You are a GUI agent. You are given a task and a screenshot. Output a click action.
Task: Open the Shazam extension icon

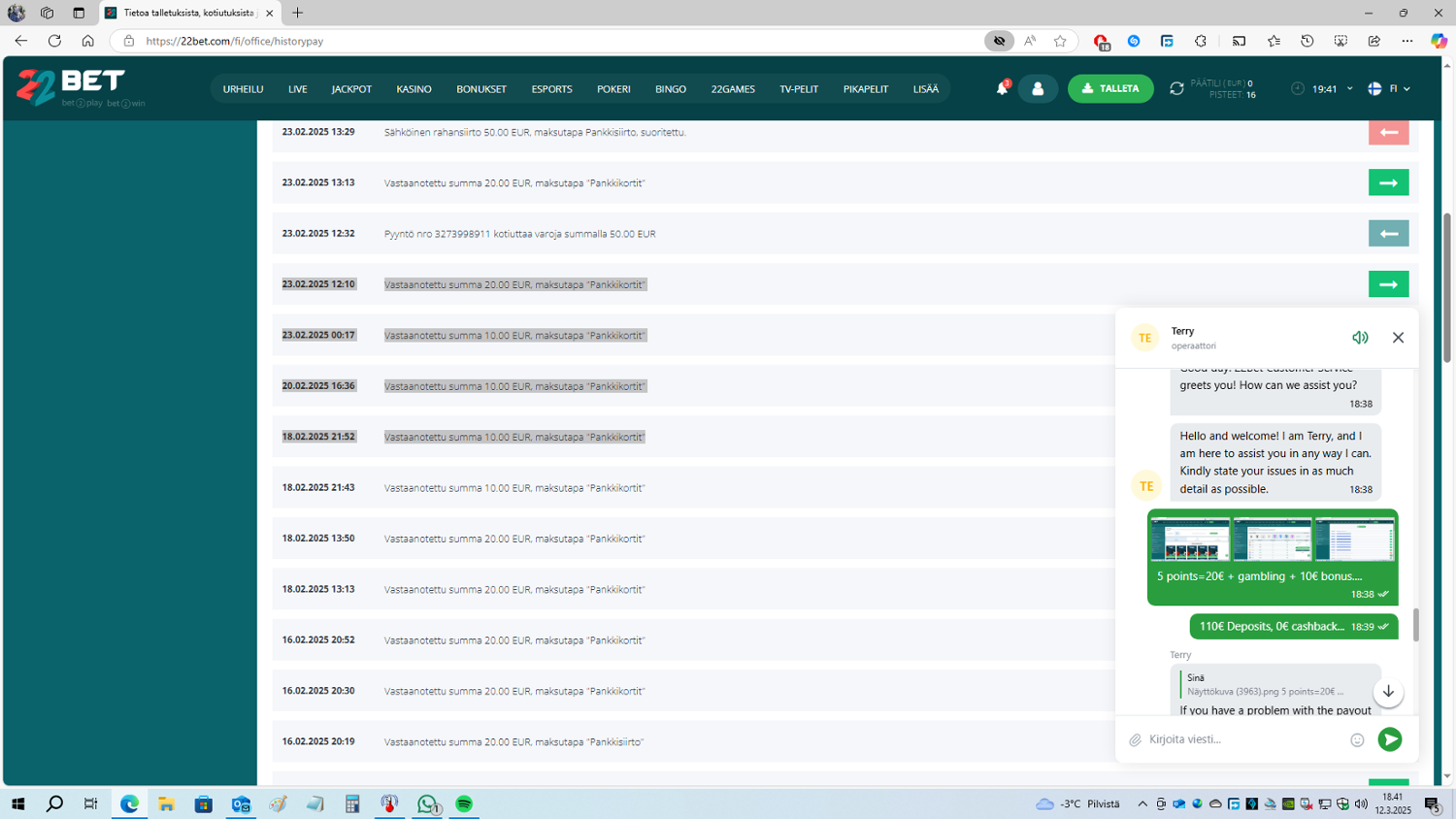click(1134, 41)
